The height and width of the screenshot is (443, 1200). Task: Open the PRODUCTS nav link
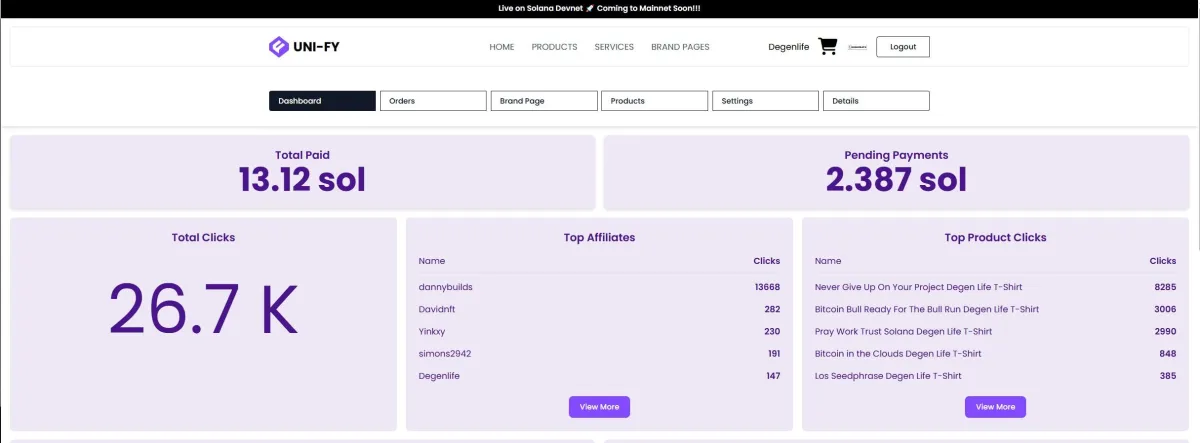pos(554,47)
